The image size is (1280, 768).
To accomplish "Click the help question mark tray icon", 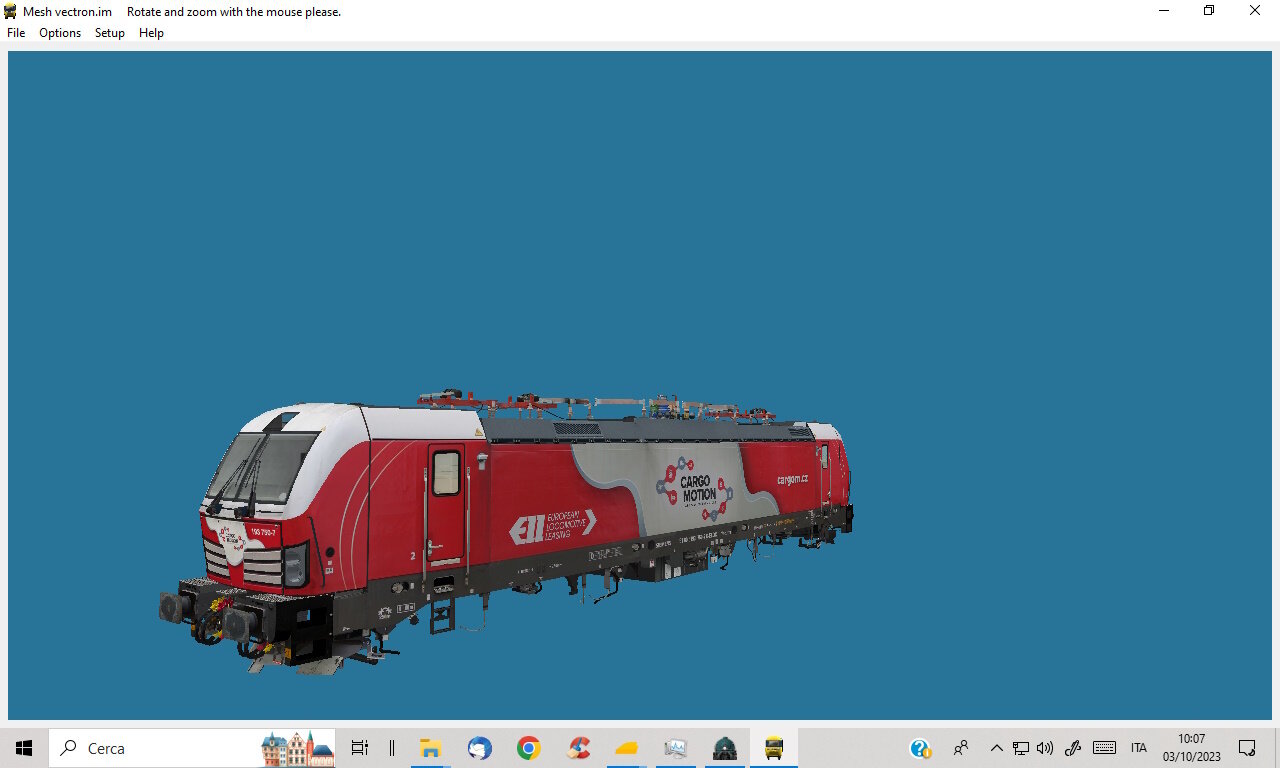I will click(920, 748).
